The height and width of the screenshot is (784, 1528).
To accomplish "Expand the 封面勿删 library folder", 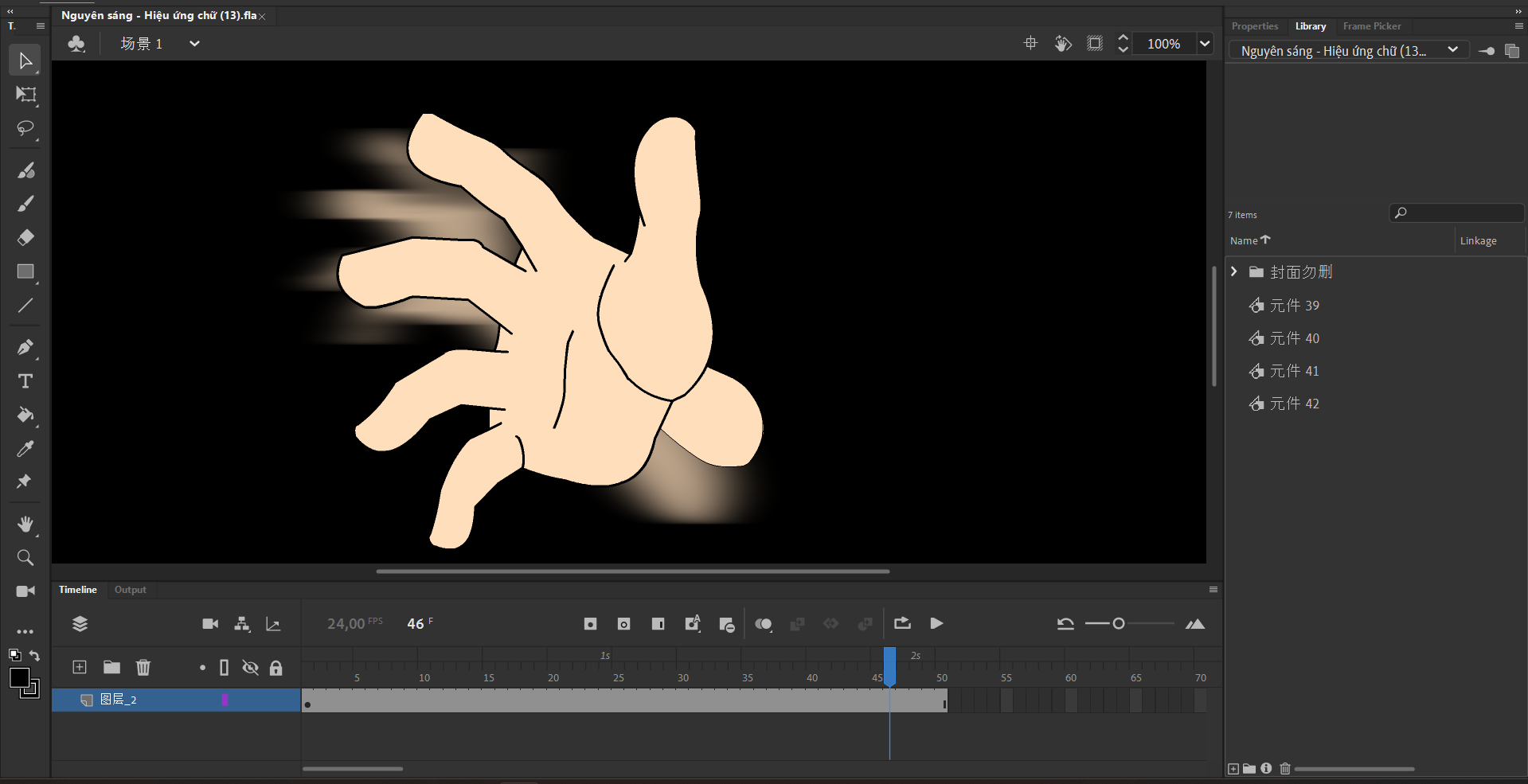I will (x=1234, y=271).
